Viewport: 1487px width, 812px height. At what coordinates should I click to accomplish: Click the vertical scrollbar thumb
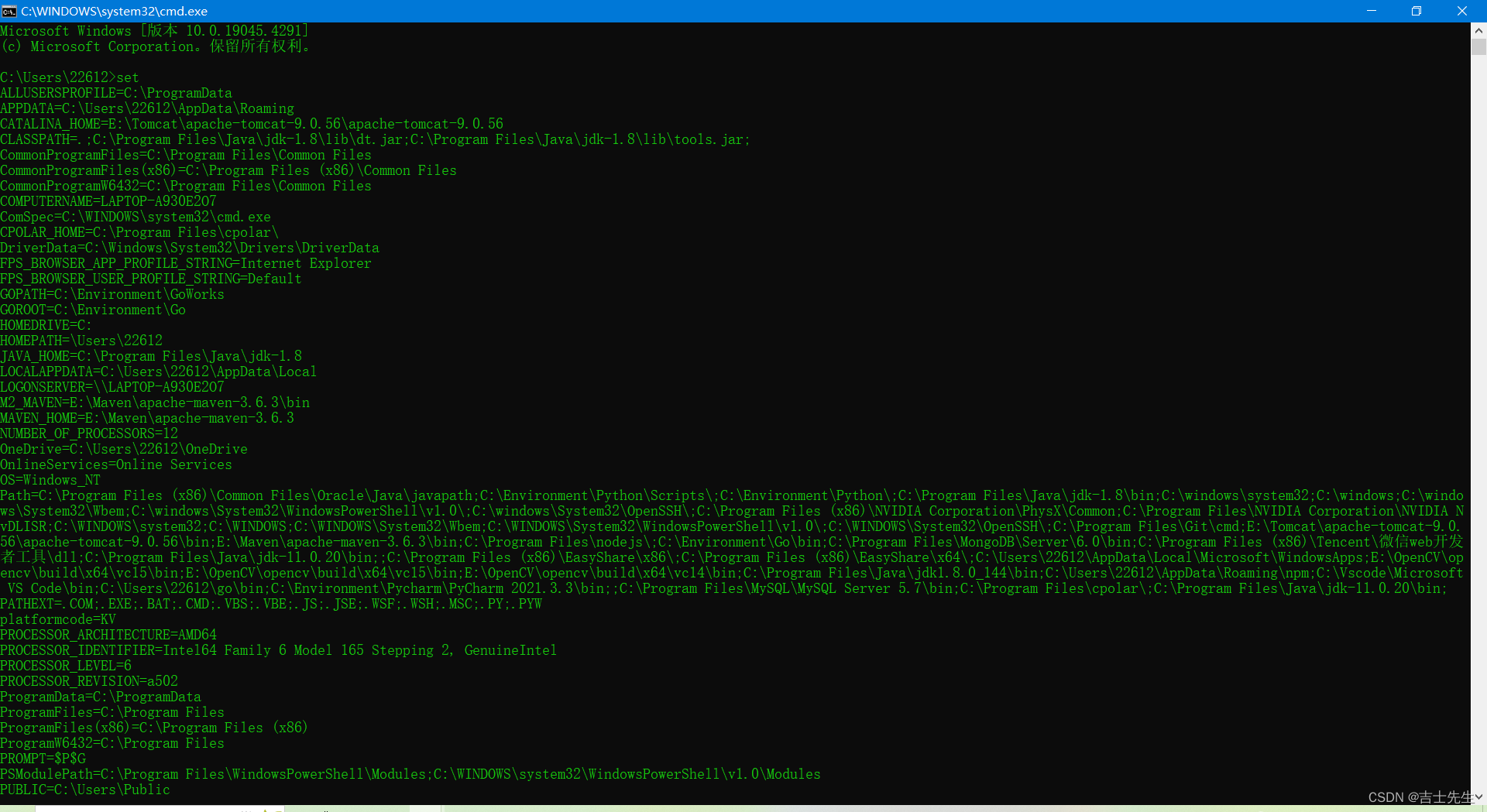point(1478,46)
